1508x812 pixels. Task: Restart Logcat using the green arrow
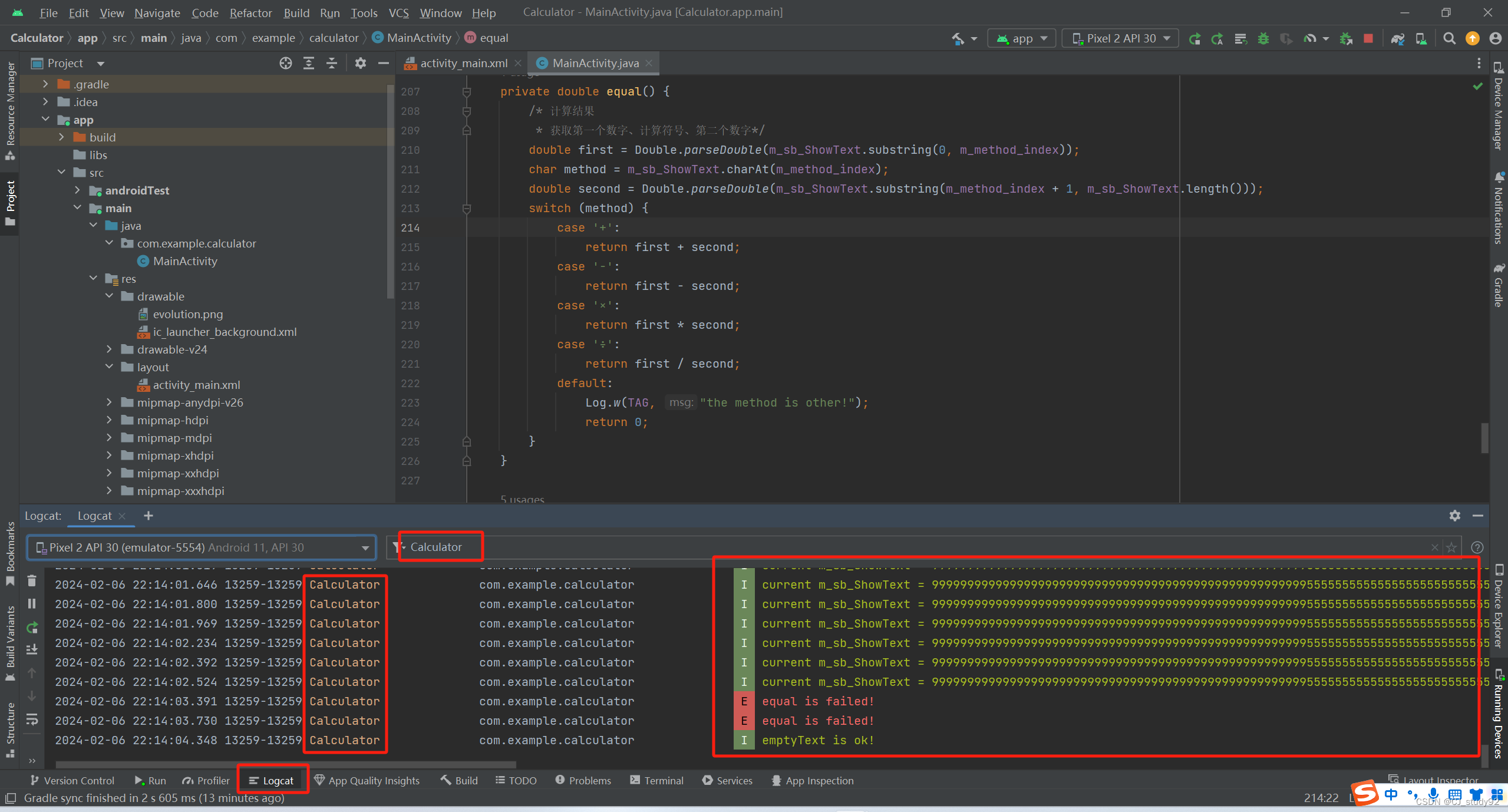tap(32, 627)
